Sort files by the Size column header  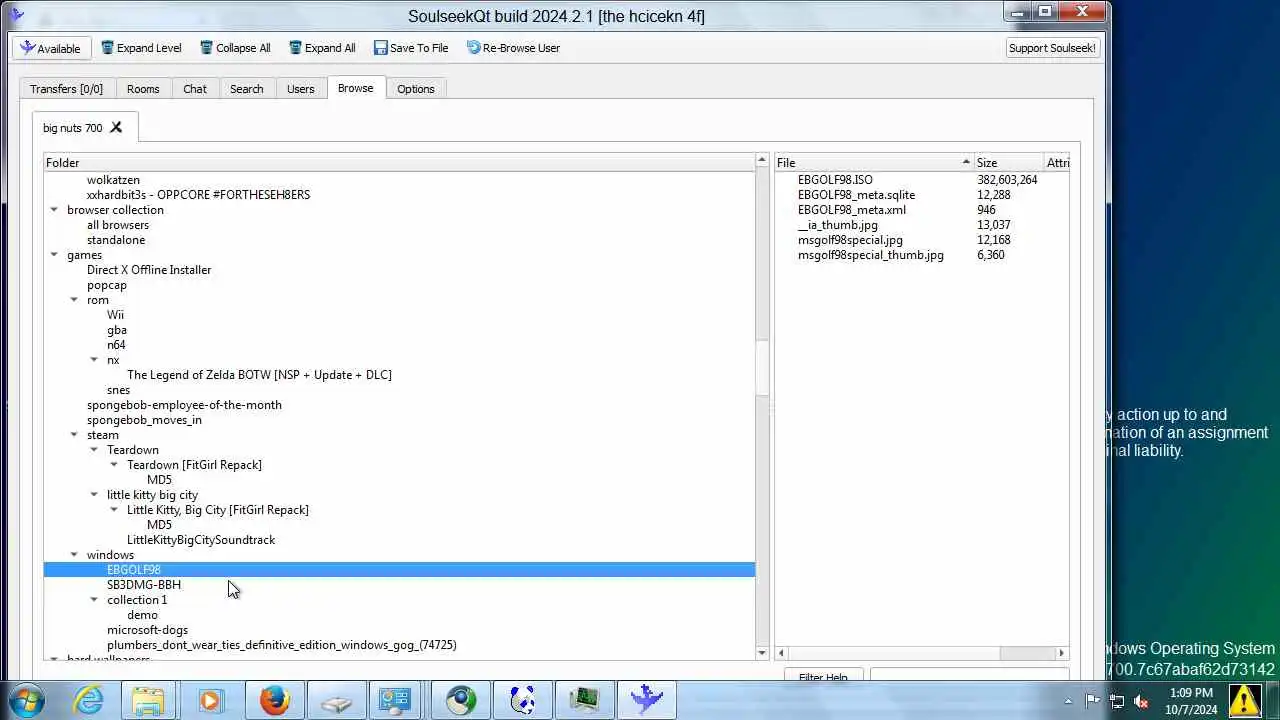point(1008,163)
